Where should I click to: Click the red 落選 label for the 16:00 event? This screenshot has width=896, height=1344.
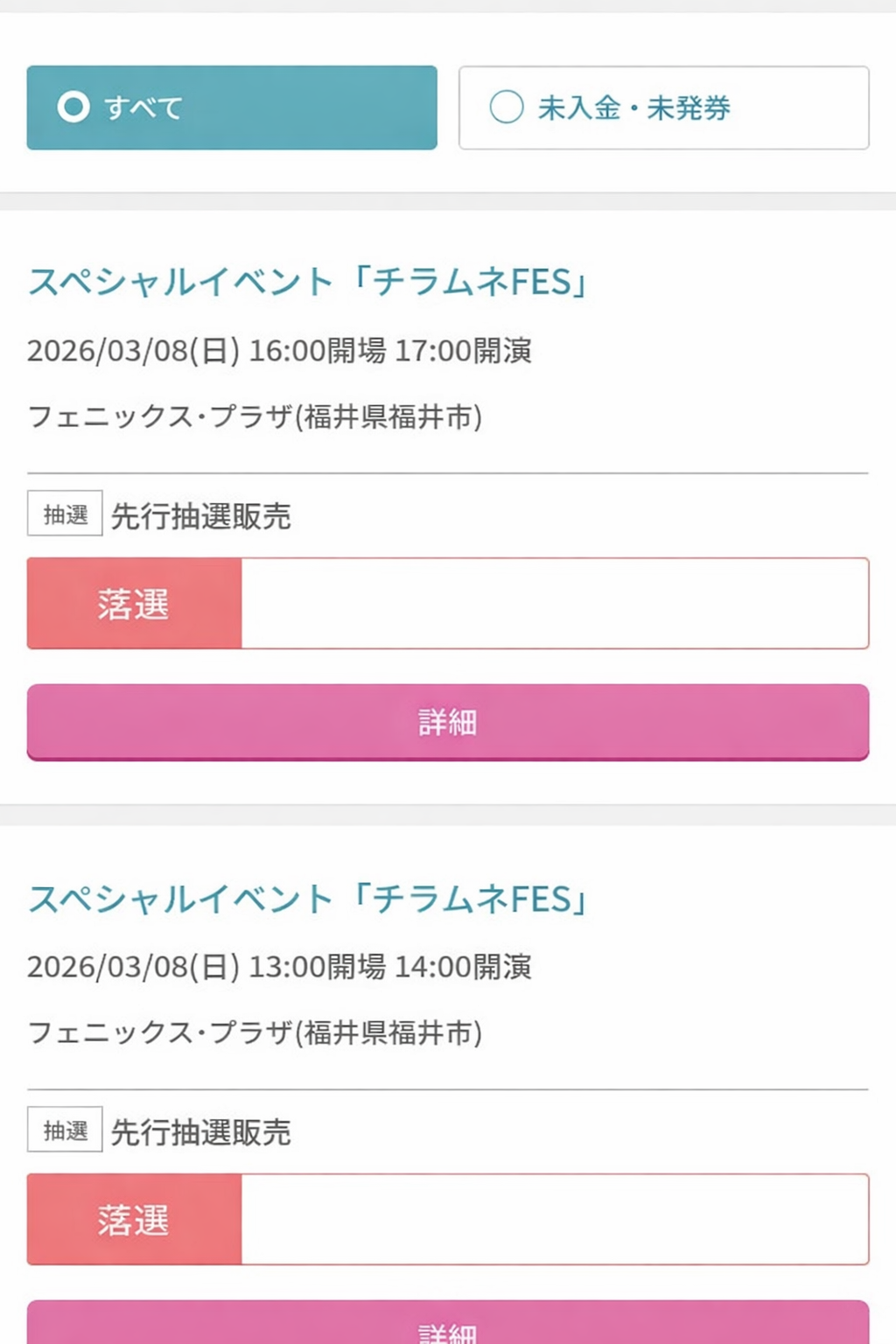tap(134, 604)
